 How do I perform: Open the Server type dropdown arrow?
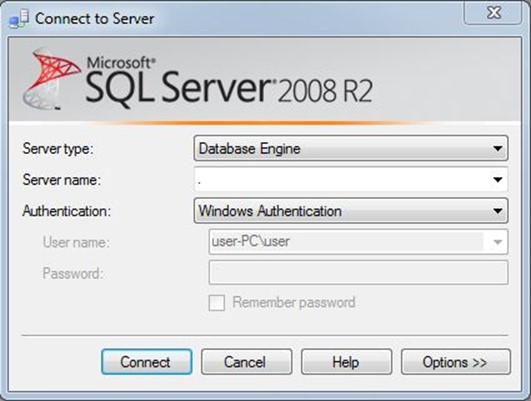pos(497,148)
